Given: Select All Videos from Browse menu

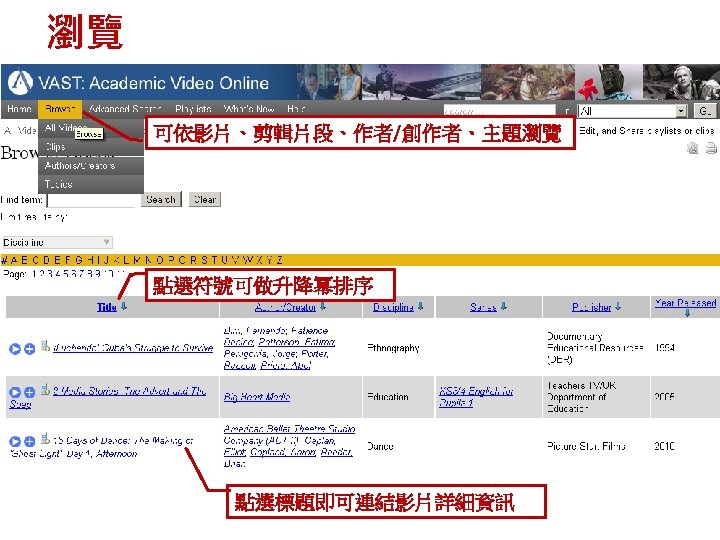Looking at the screenshot, I should click(91, 128).
